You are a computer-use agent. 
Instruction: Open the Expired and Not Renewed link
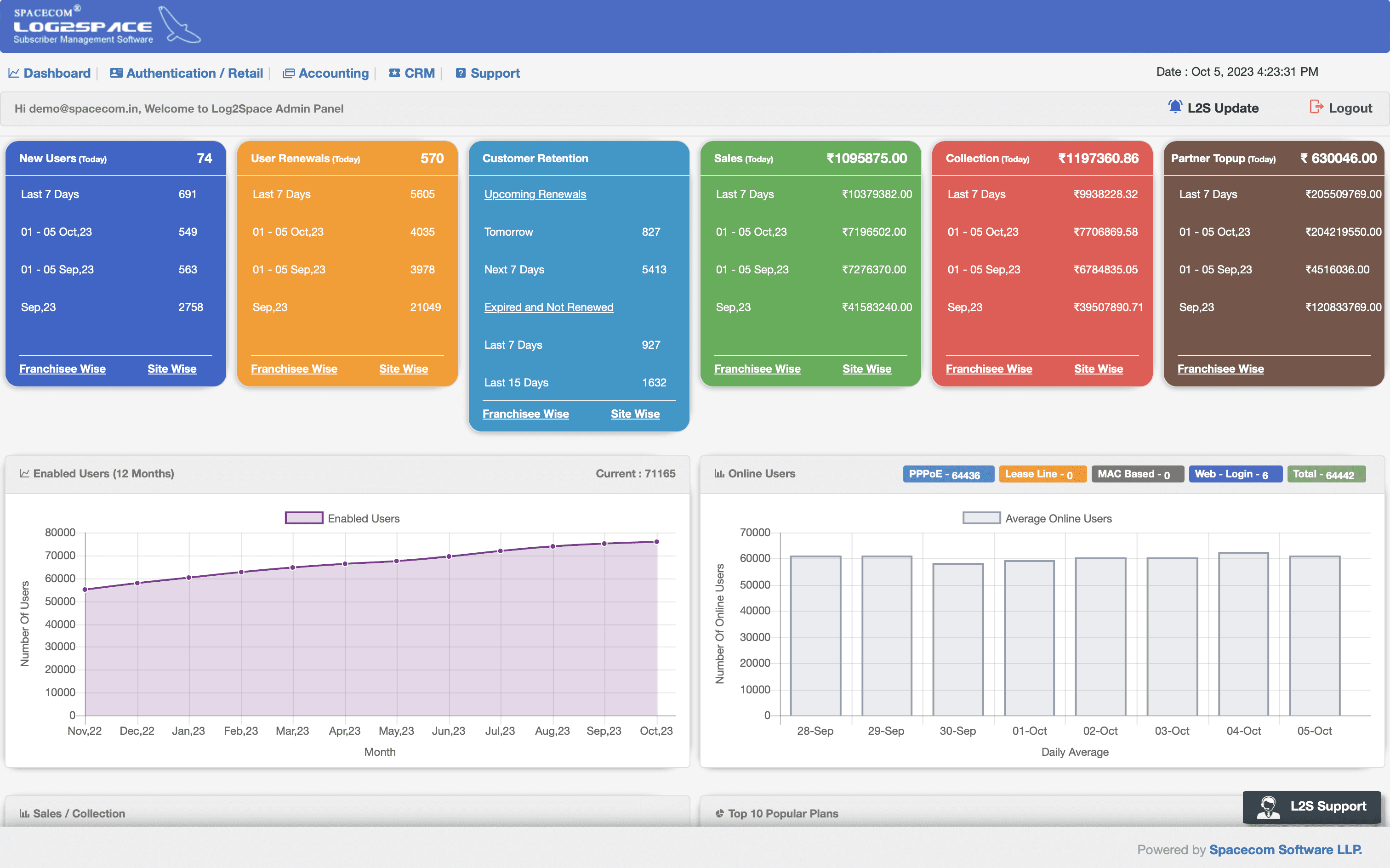(x=549, y=307)
